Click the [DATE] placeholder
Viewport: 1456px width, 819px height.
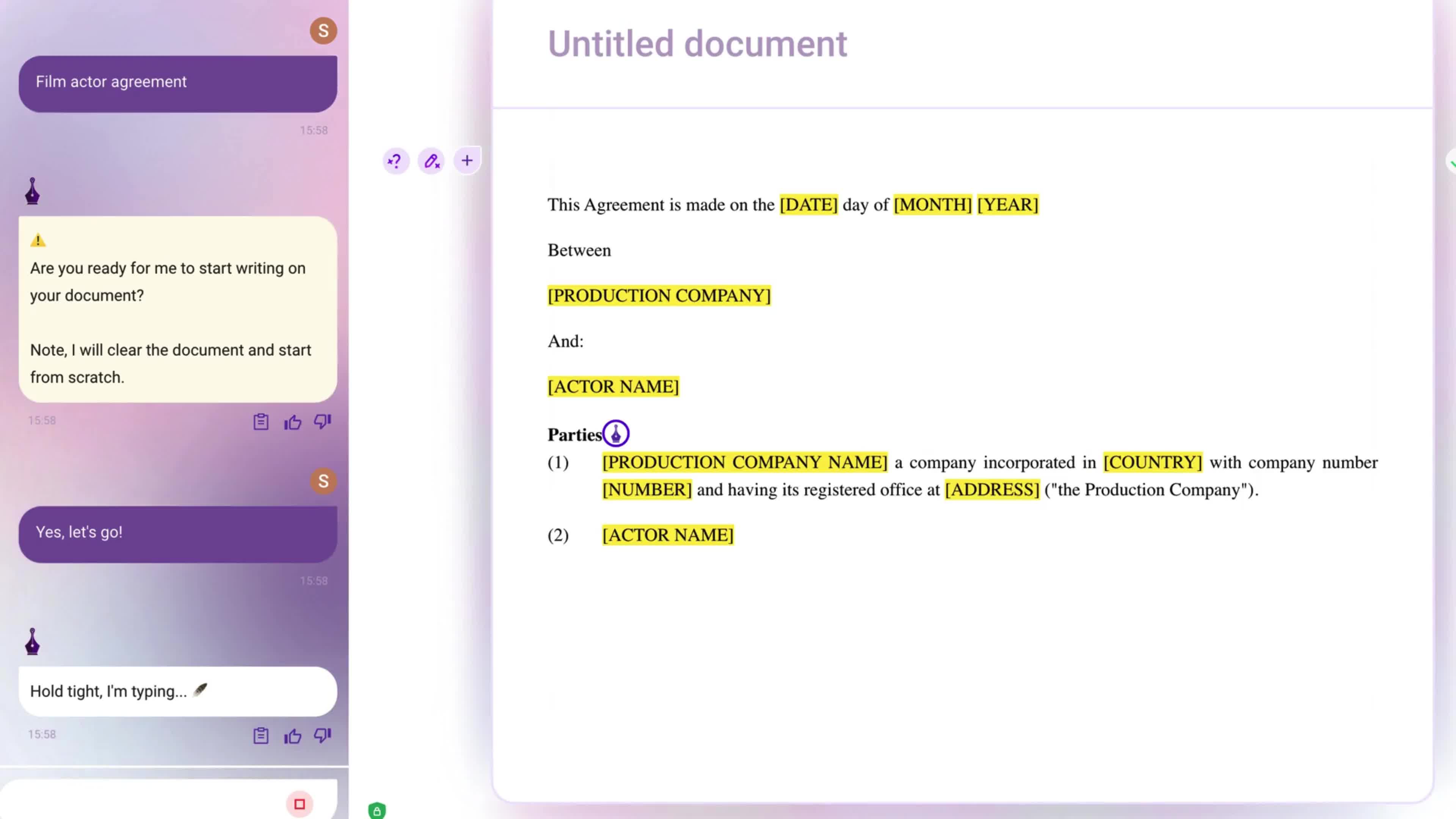click(x=808, y=205)
